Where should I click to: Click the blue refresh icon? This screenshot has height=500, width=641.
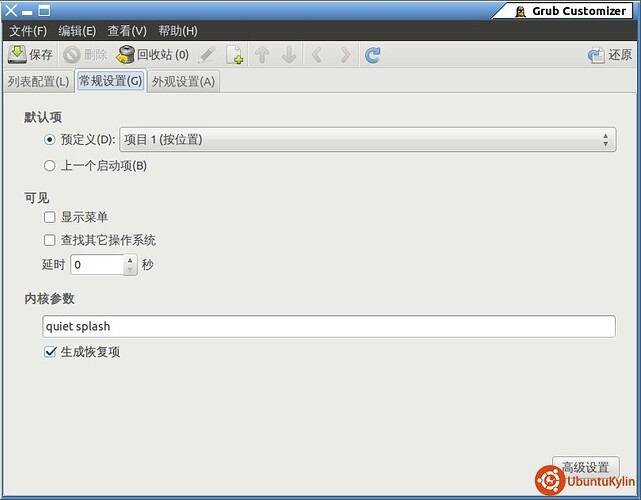tap(372, 55)
